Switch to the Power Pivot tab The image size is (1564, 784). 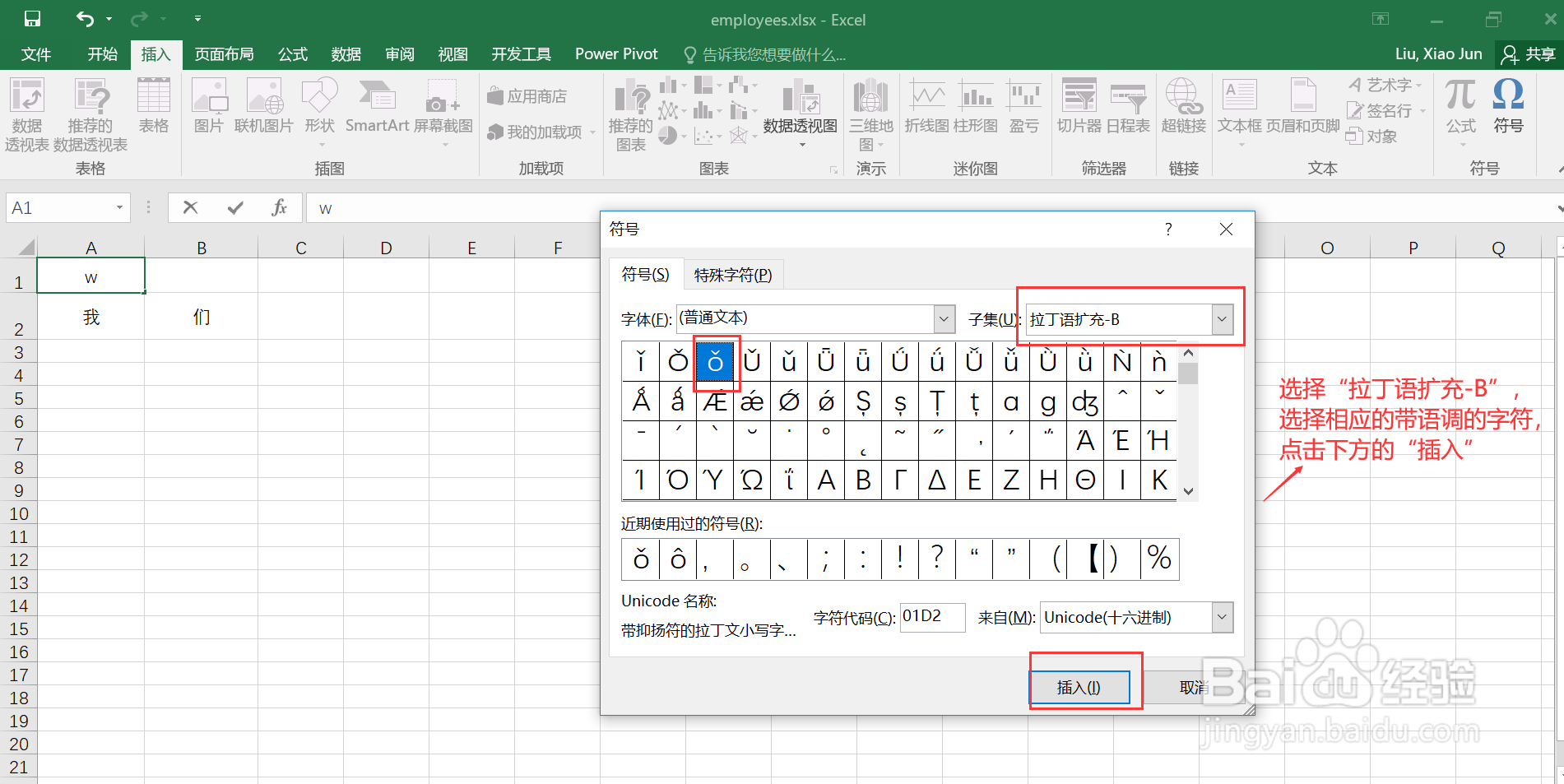click(616, 54)
